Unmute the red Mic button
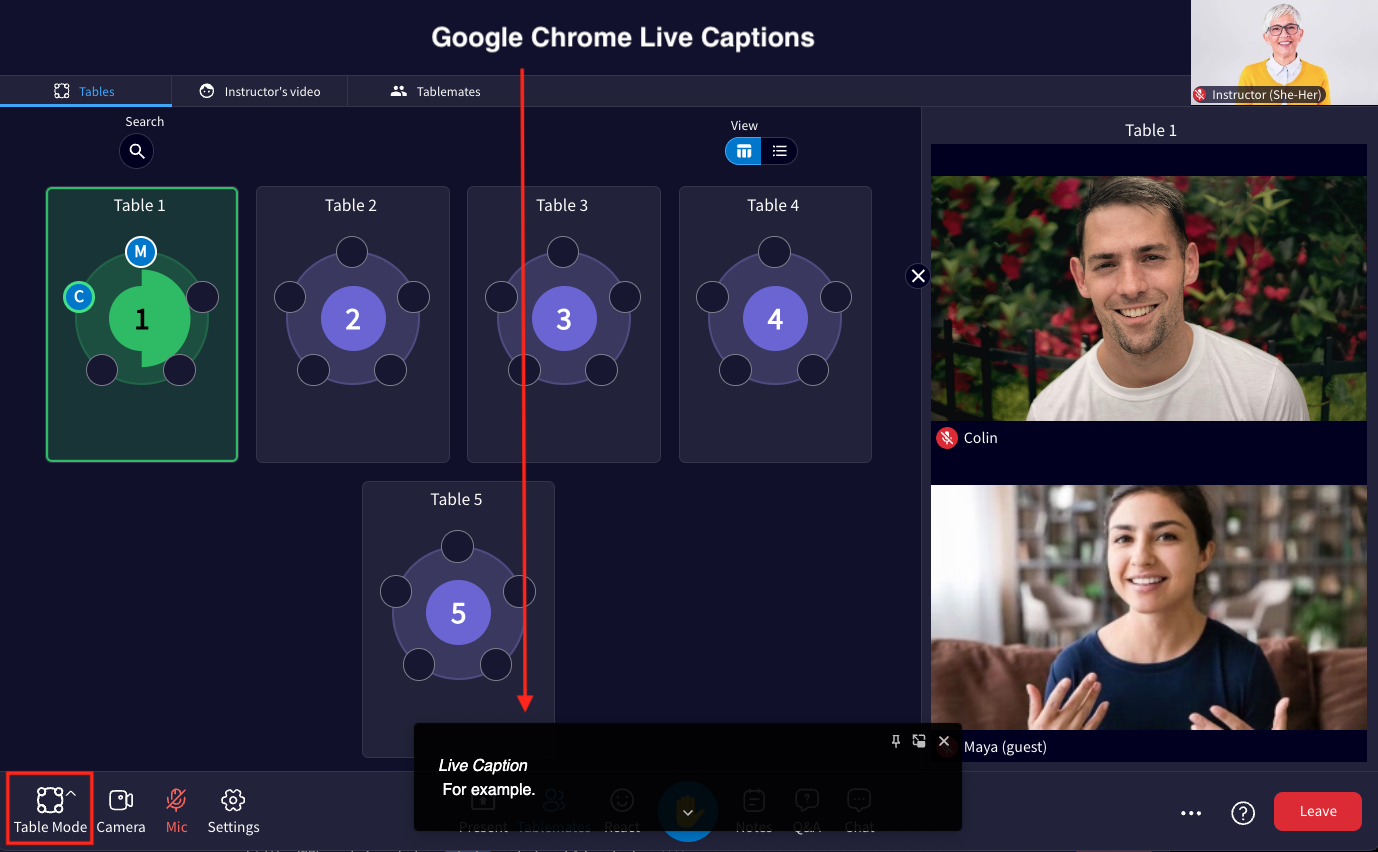 [177, 811]
